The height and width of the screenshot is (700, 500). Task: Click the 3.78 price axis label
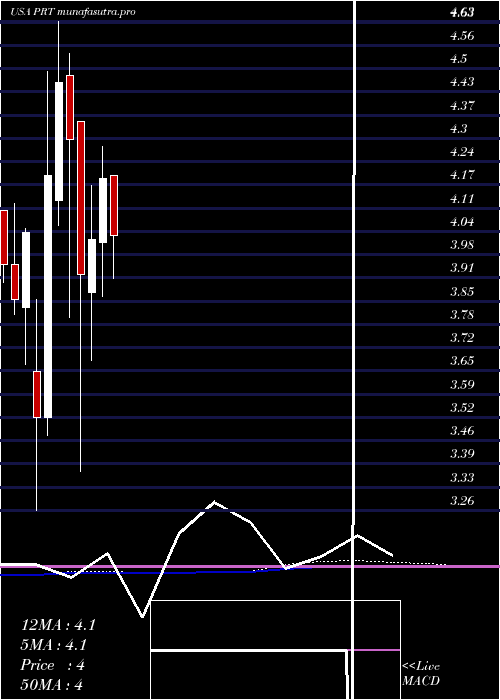[462, 315]
